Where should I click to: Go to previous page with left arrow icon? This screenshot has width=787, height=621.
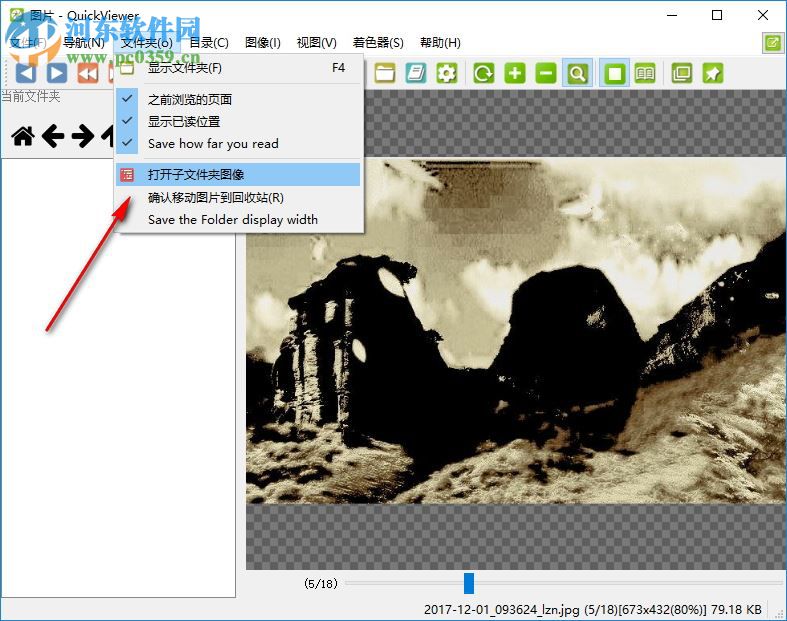tap(25, 73)
